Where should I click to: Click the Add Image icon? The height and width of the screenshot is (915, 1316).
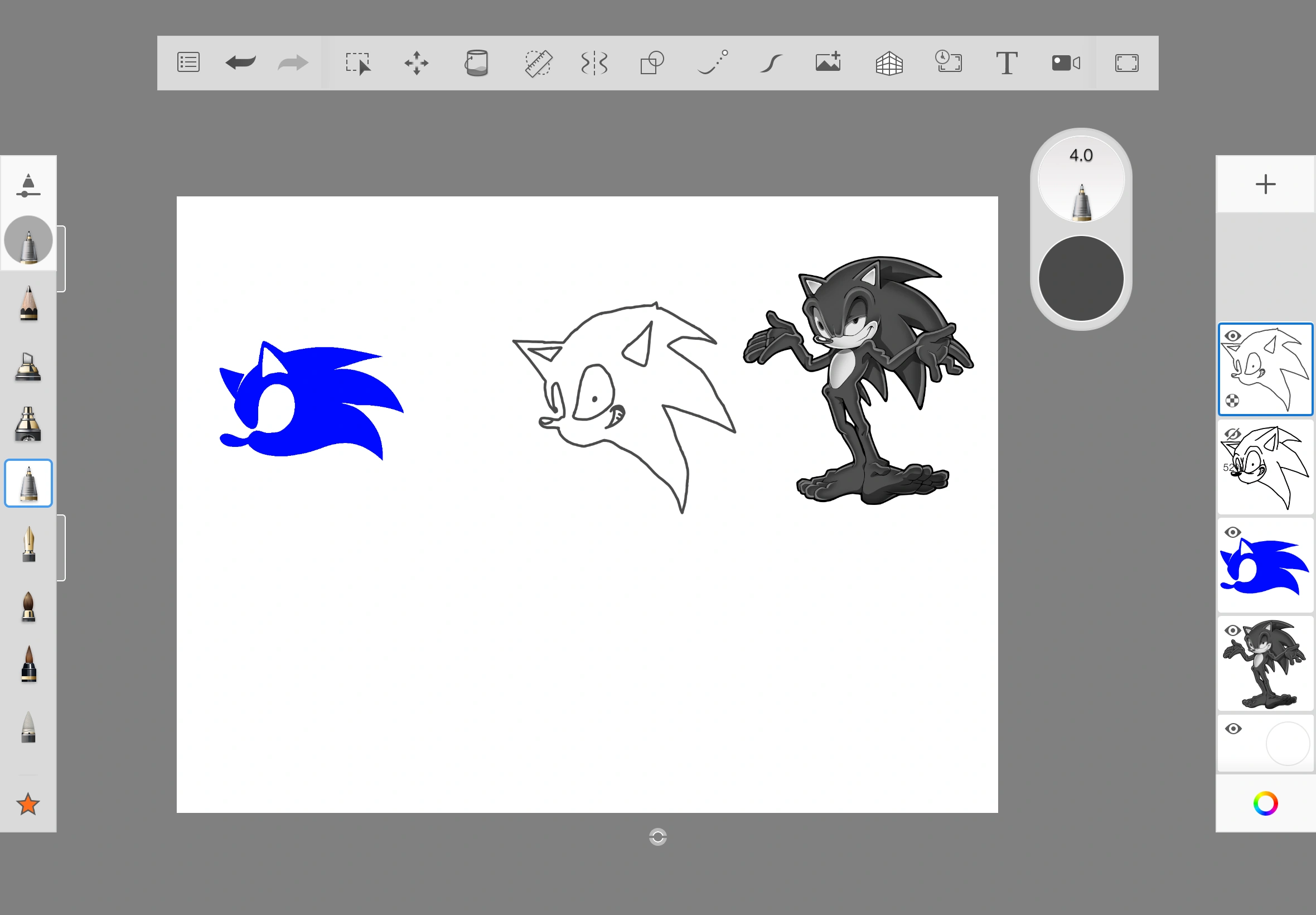(x=829, y=62)
